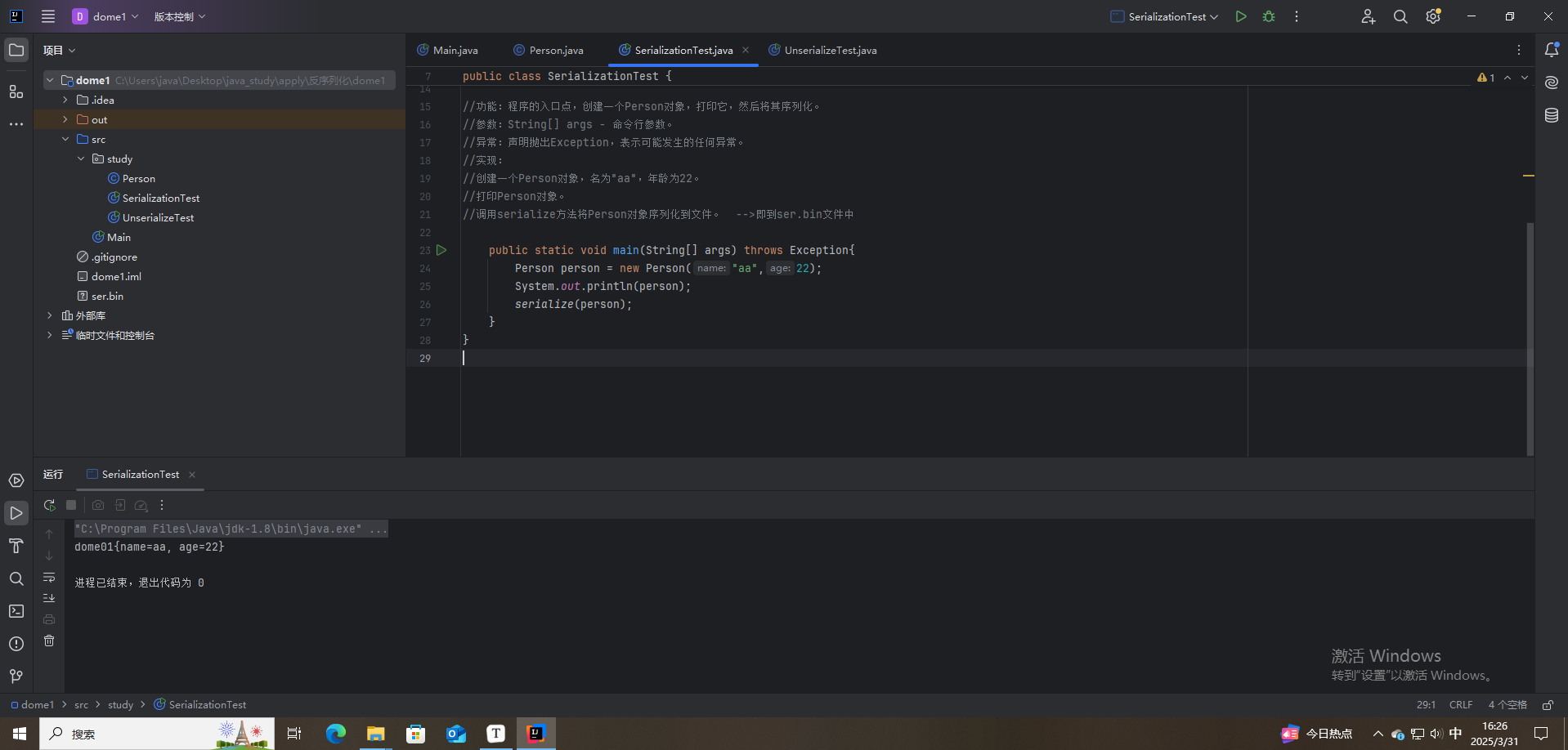
Task: Collapse the dome1 root folder
Action: pos(50,80)
